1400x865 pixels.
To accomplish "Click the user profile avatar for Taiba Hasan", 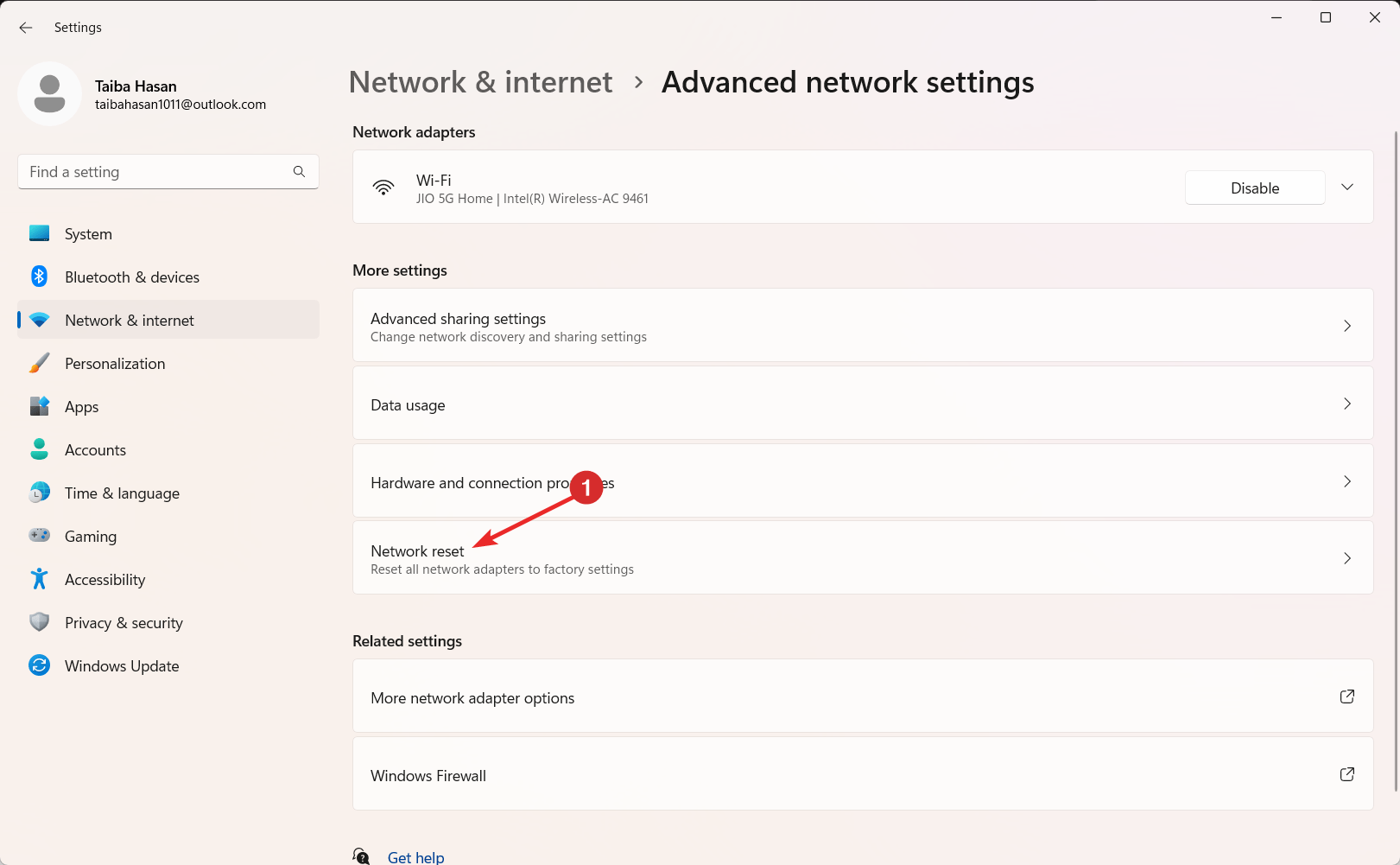I will (x=49, y=93).
